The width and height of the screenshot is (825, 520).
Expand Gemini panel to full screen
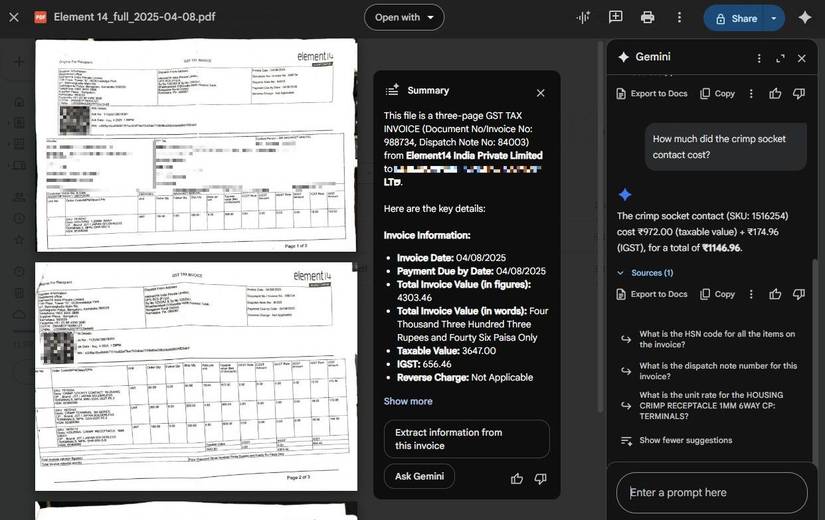(x=780, y=58)
